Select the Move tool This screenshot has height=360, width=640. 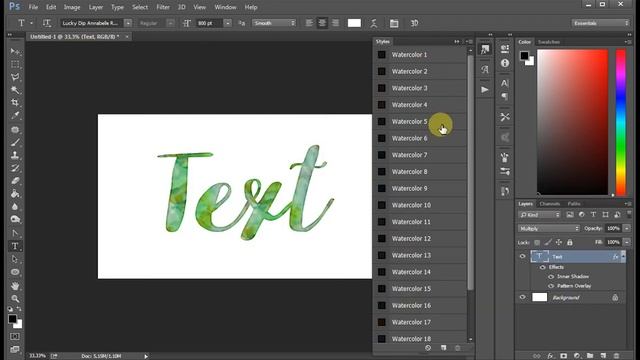coord(15,51)
